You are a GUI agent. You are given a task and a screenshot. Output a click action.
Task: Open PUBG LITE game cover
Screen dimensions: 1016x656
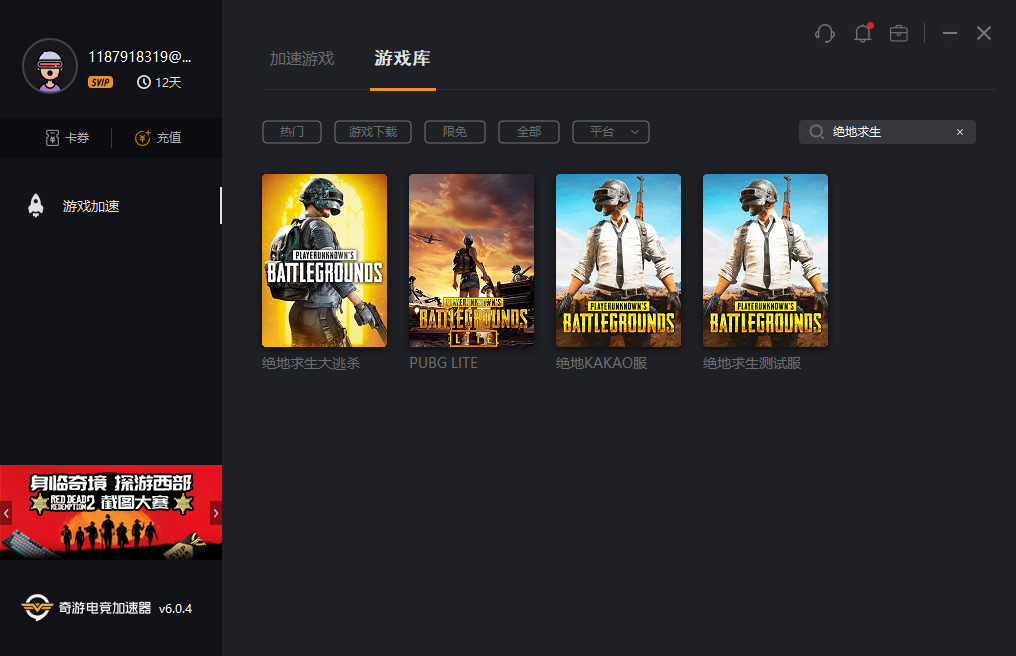472,261
